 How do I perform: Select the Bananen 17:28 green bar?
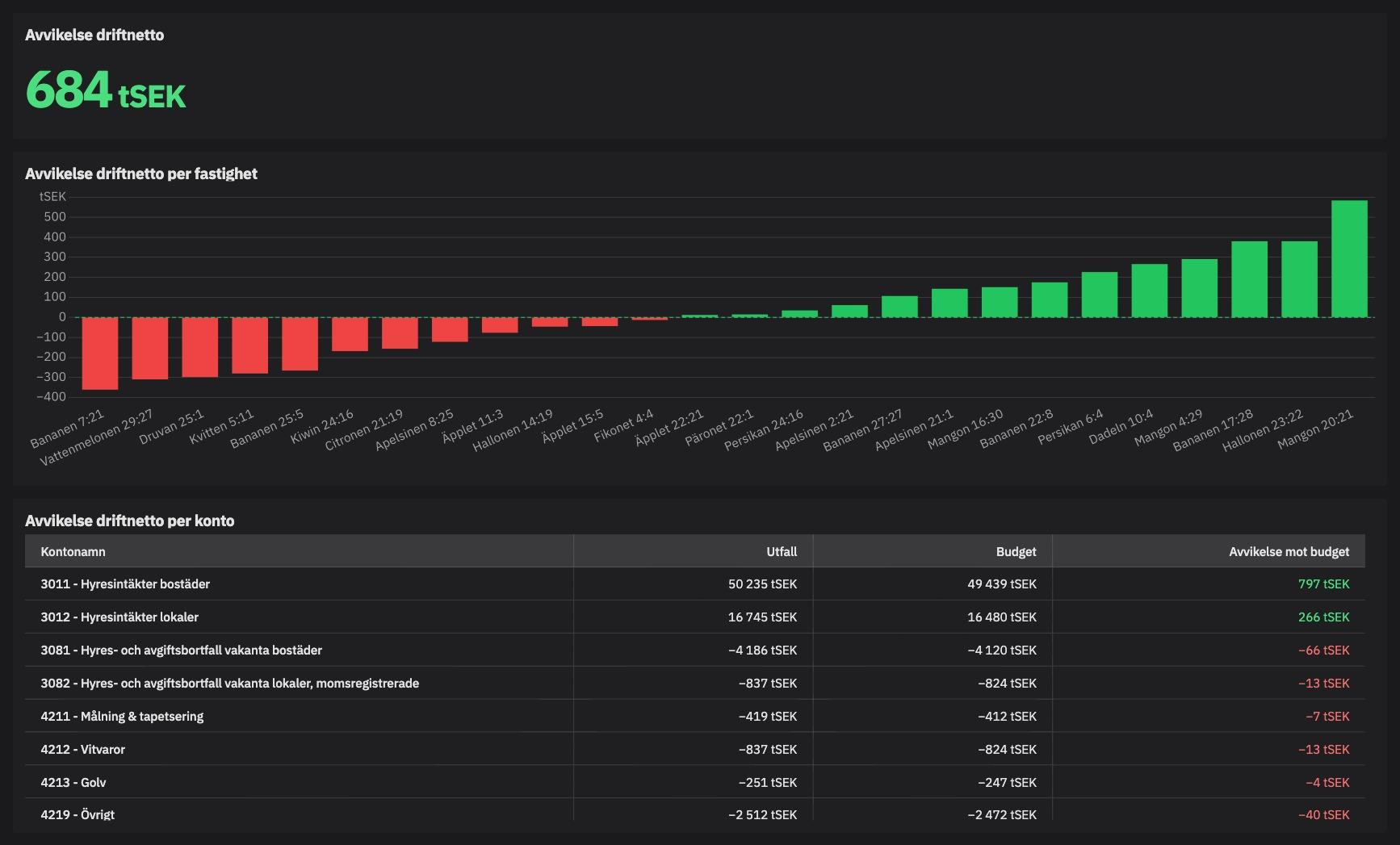1251,279
